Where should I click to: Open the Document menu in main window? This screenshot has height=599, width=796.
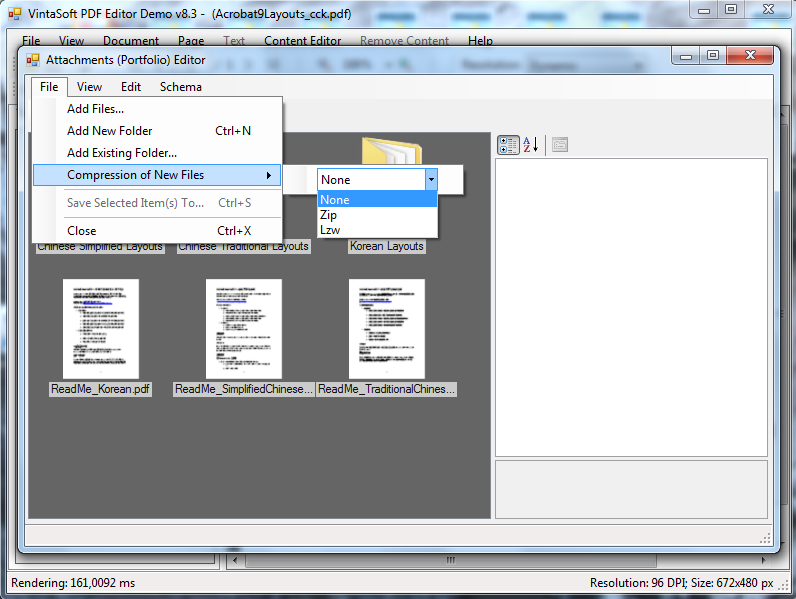coord(131,41)
